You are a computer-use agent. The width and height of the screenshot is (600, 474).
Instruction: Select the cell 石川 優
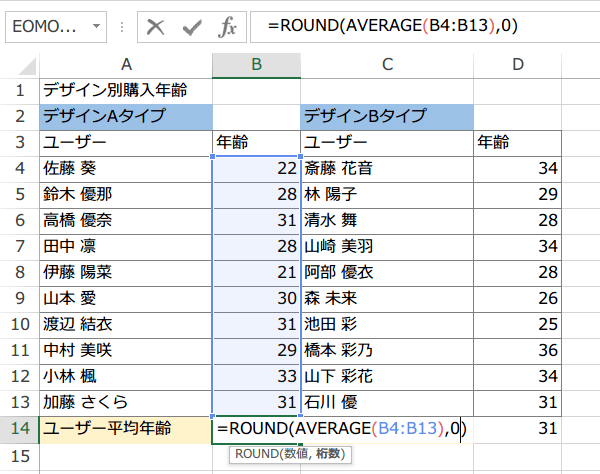click(x=387, y=403)
